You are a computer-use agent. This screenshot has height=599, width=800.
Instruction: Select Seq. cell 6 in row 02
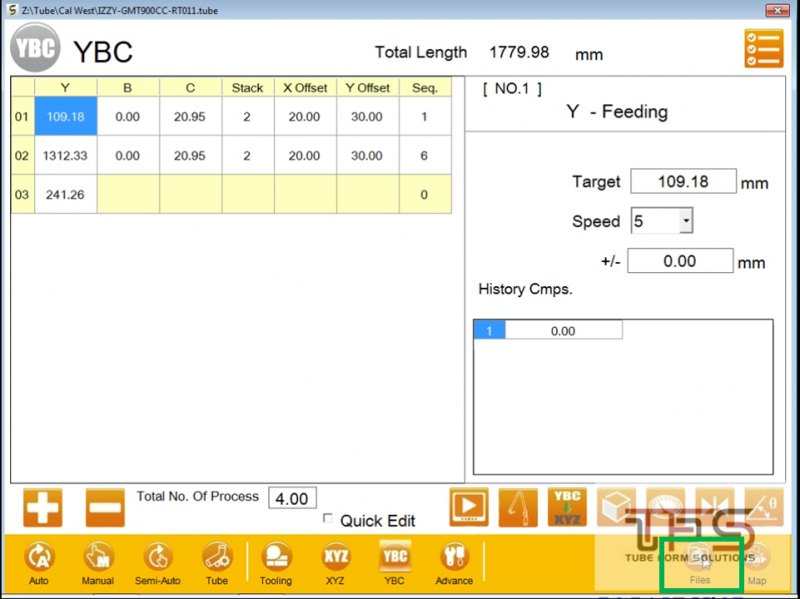click(x=425, y=155)
